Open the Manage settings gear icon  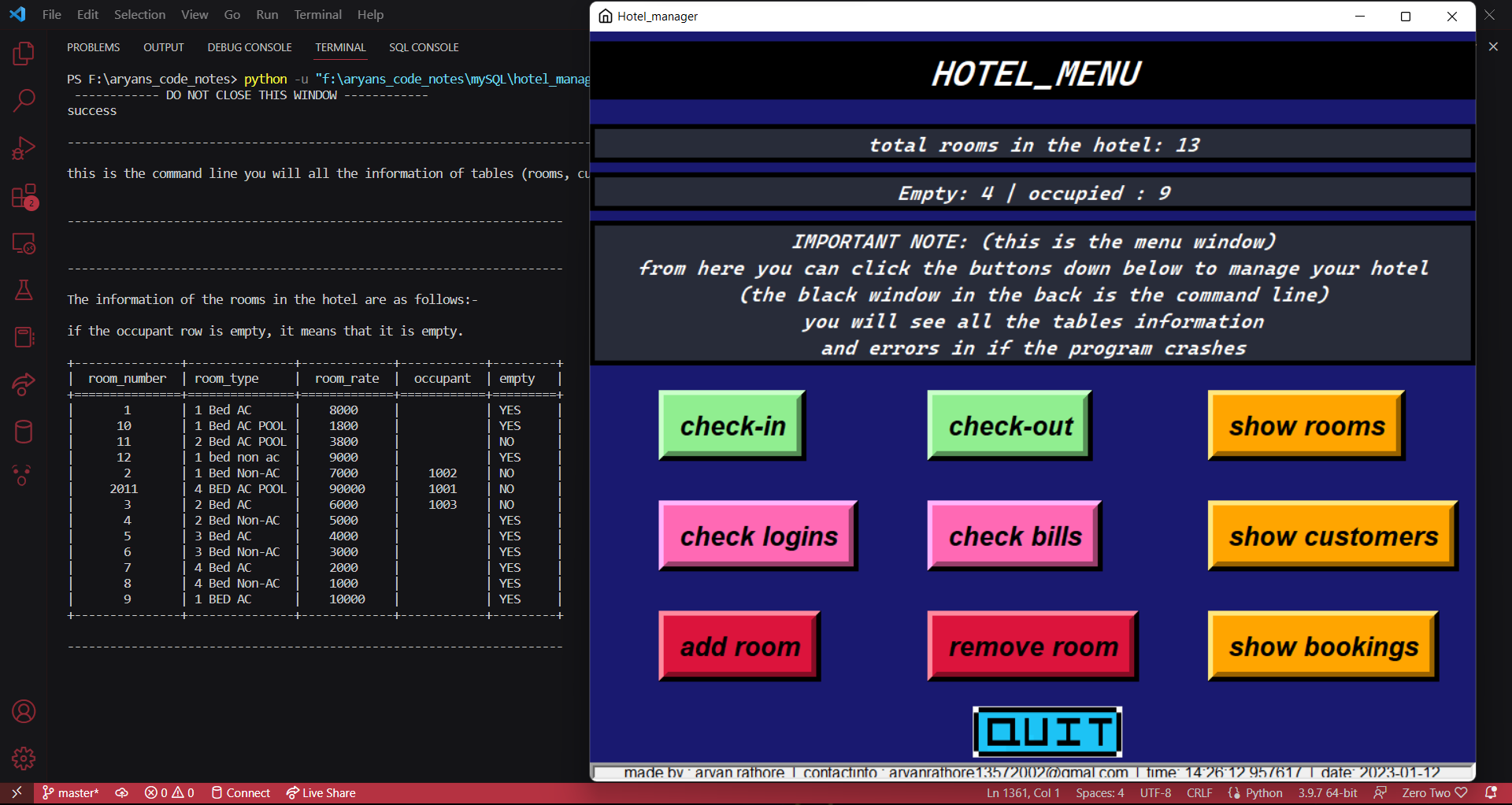click(x=24, y=758)
